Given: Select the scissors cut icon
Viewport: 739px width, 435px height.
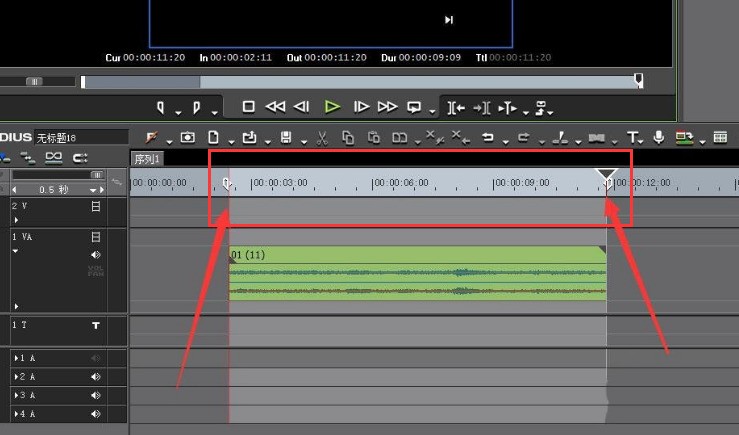Looking at the screenshot, I should pos(322,138).
